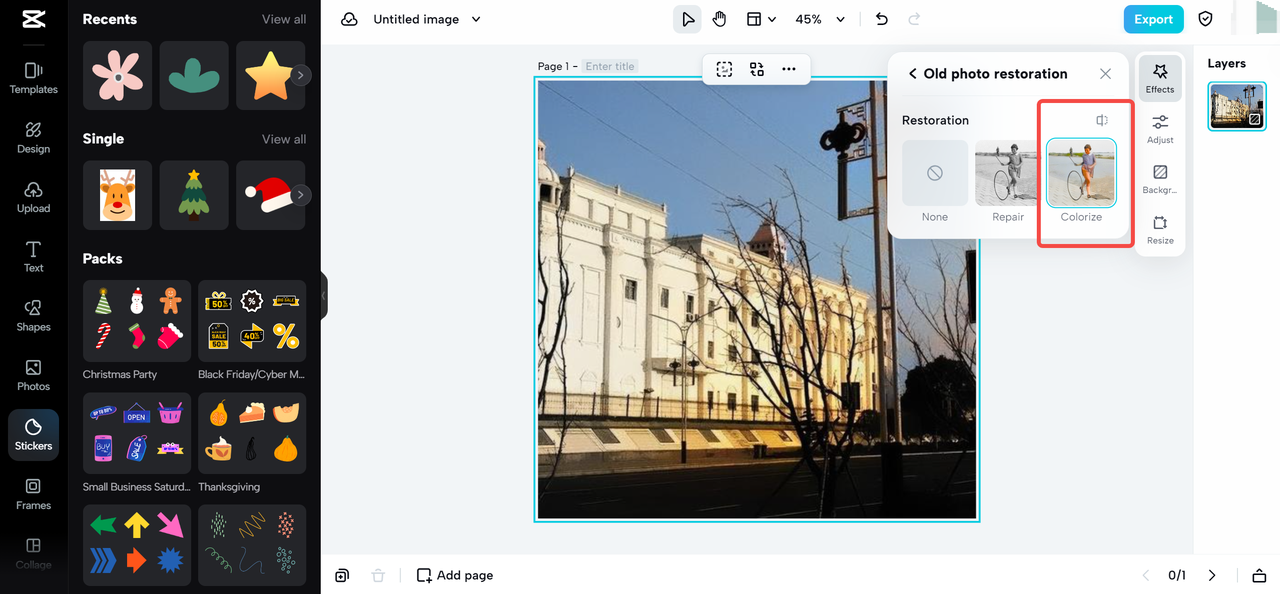The width and height of the screenshot is (1280, 594).
Task: Open the Adjust panel
Action: pyautogui.click(x=1159, y=128)
